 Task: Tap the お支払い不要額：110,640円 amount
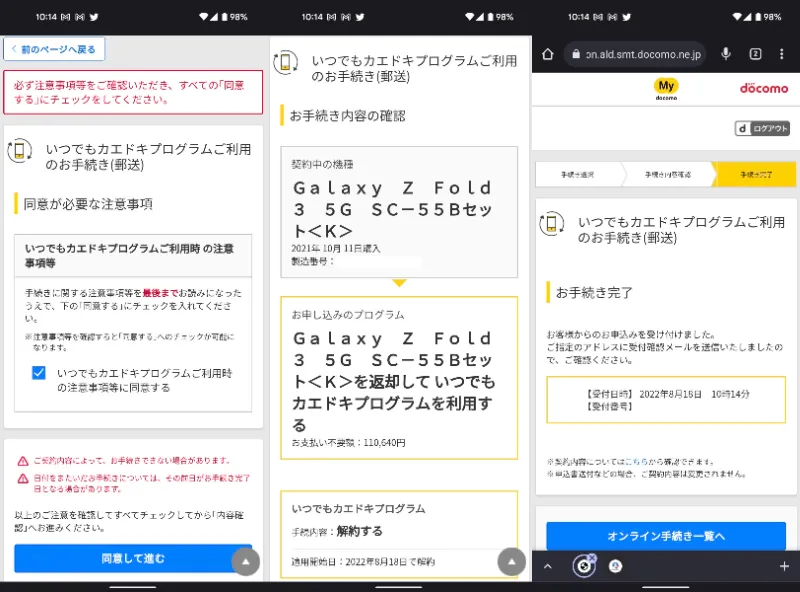click(x=348, y=442)
